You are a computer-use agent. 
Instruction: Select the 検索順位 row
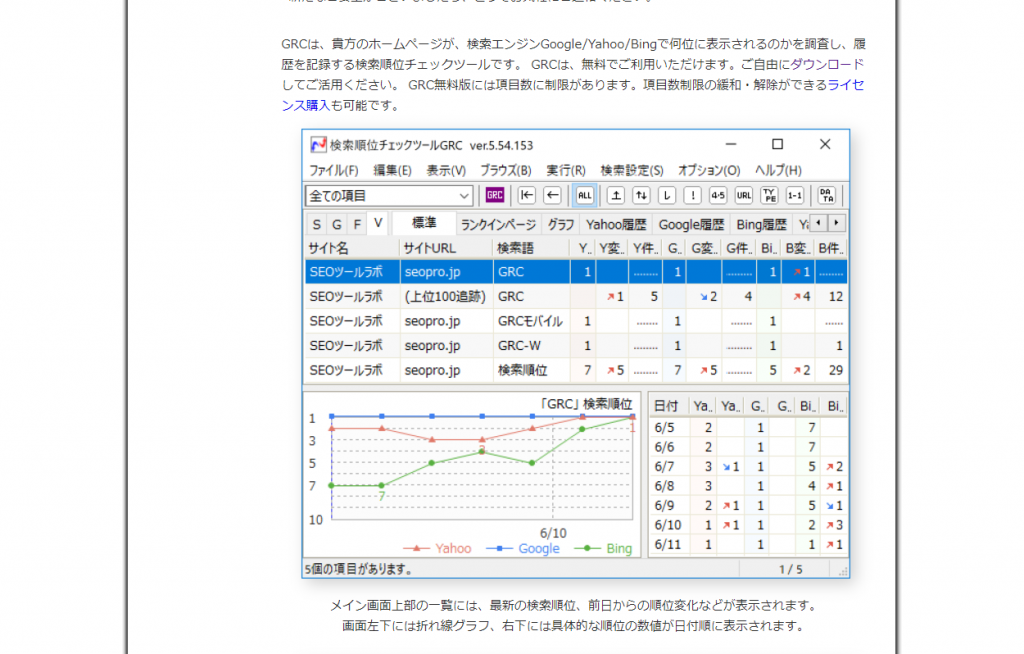tap(576, 370)
